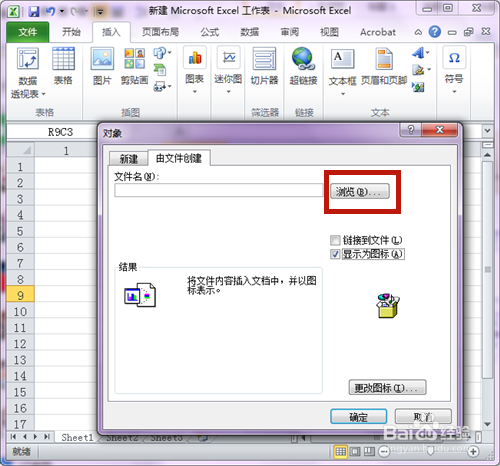Enable Link to file (链接到文件) checkbox
Screen dimensions: 500x466
tap(335, 240)
